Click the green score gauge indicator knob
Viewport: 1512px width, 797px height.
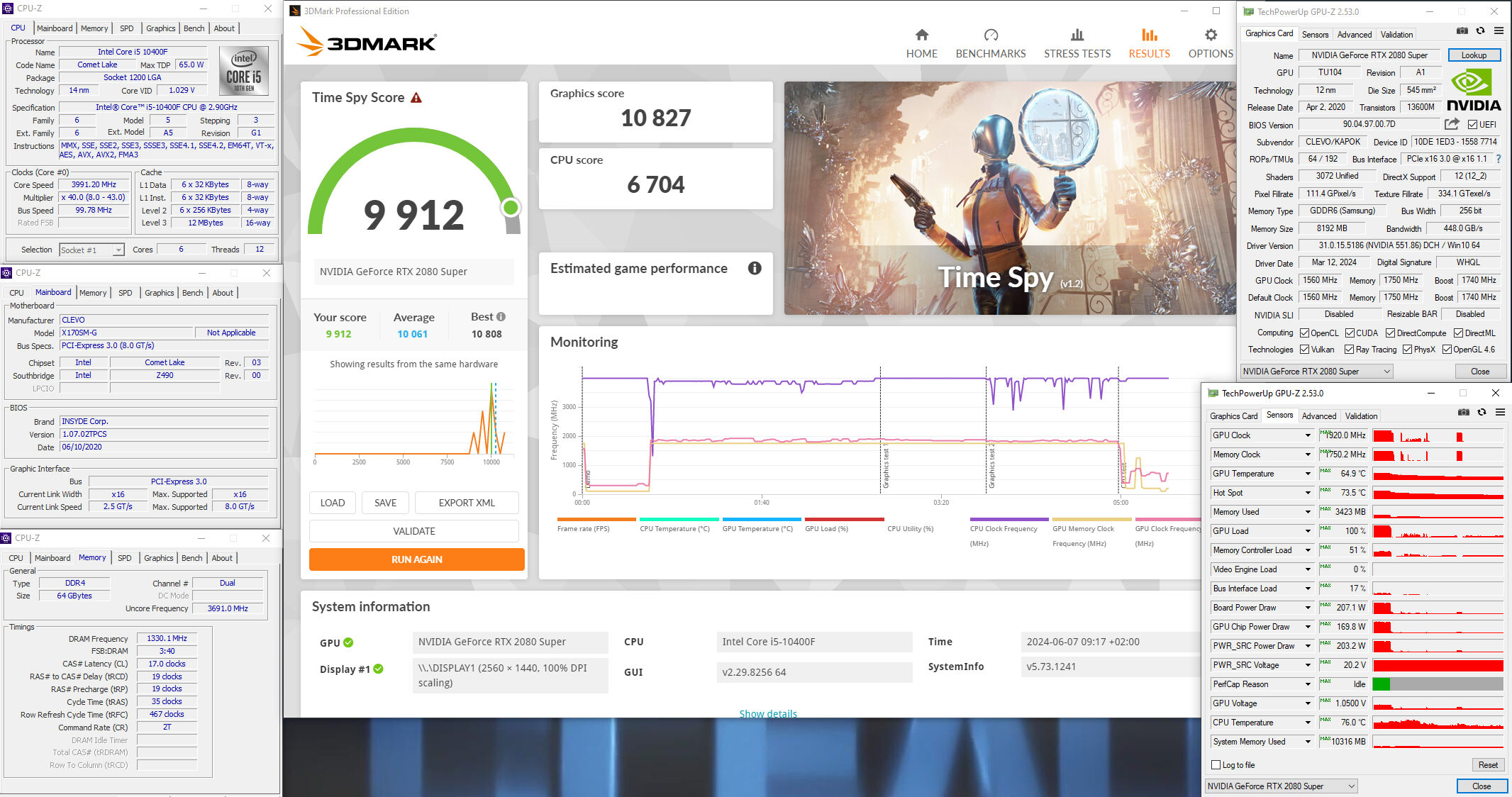[510, 208]
